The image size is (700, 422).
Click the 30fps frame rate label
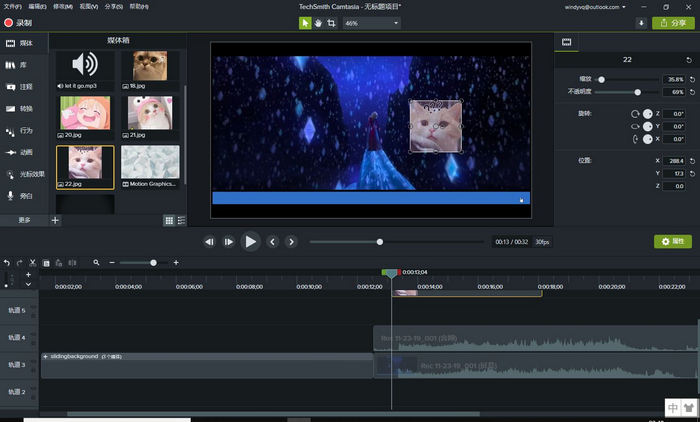(542, 242)
